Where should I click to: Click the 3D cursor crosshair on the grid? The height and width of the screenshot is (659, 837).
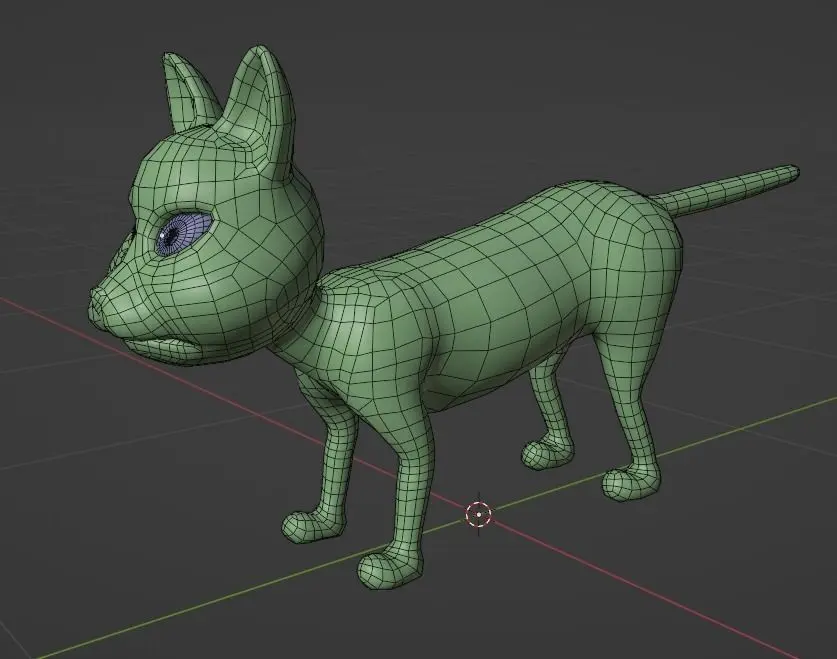point(479,514)
